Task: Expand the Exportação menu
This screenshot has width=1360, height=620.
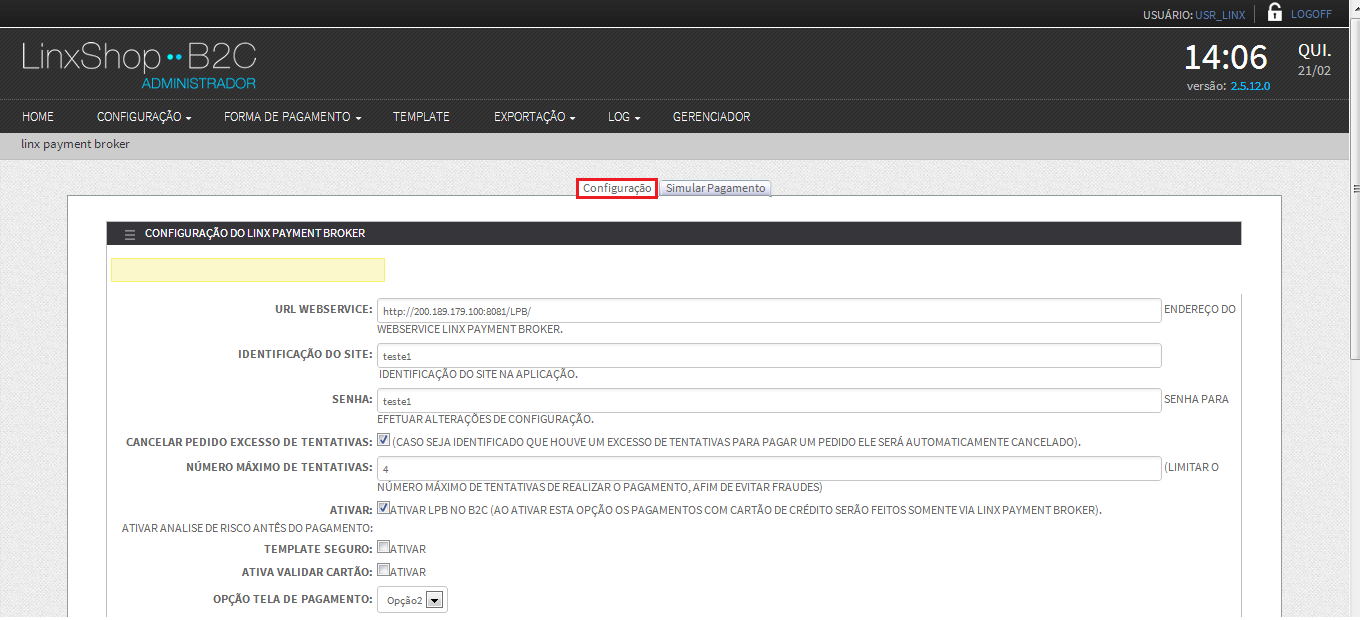Action: point(535,117)
